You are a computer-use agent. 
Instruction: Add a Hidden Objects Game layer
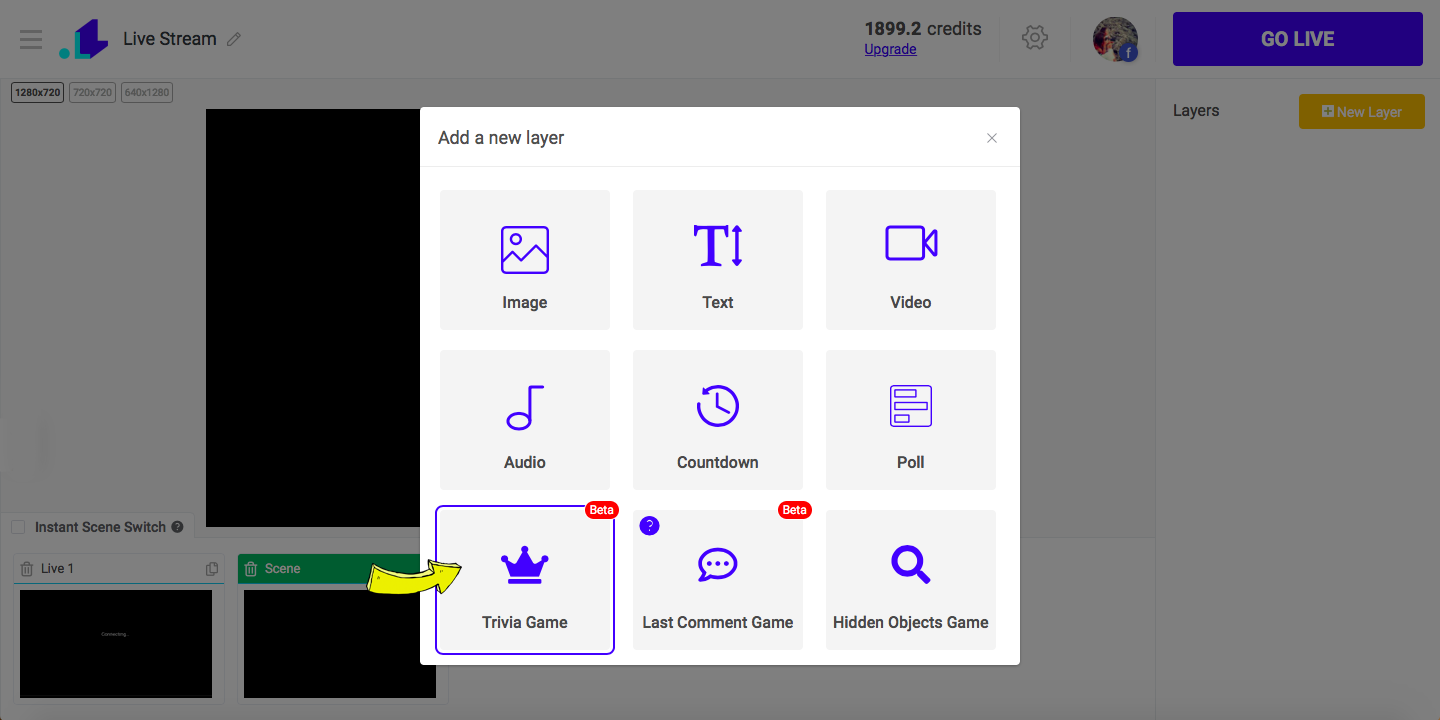pyautogui.click(x=911, y=580)
